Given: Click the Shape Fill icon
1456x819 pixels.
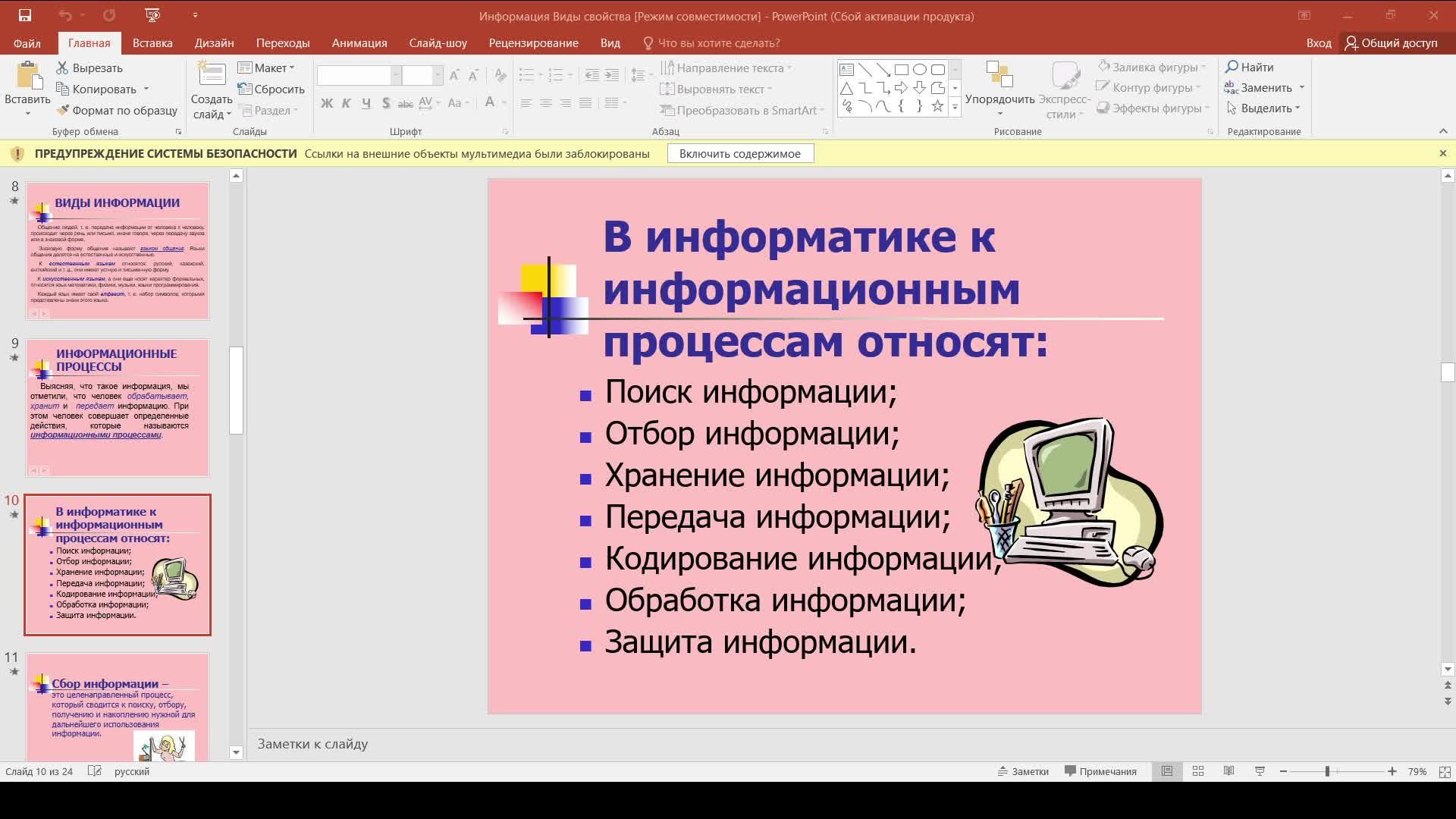Looking at the screenshot, I should click(x=1105, y=67).
